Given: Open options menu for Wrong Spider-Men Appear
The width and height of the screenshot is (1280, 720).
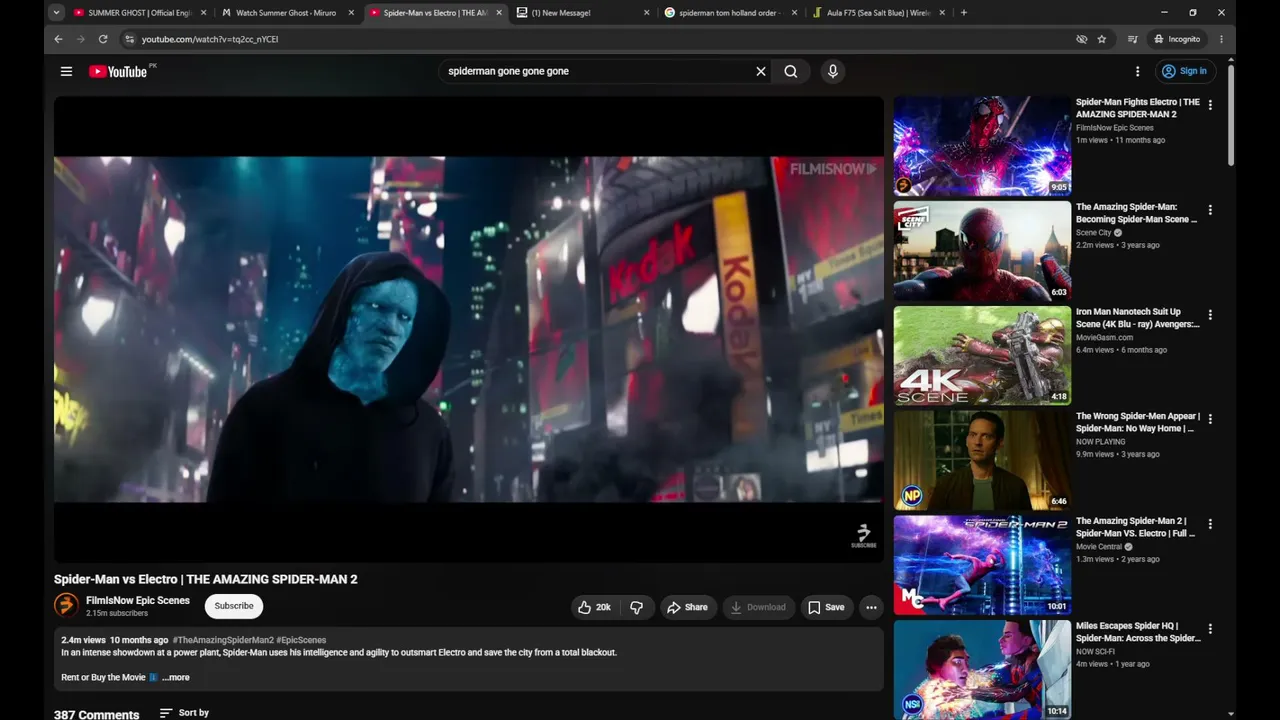Looking at the screenshot, I should (x=1210, y=419).
